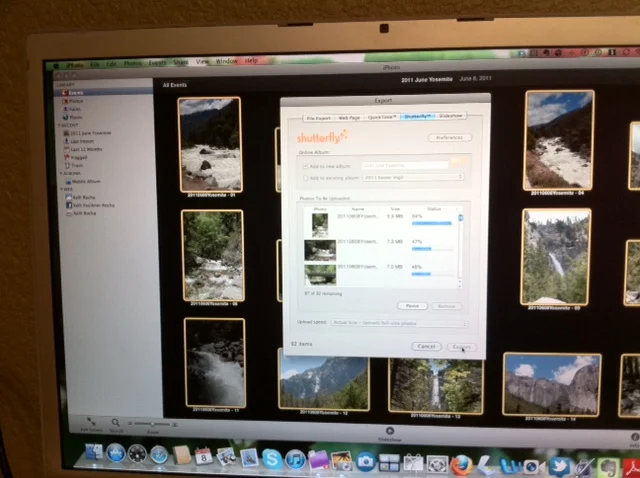The width and height of the screenshot is (640, 478).
Task: Open the iCal calendar from the Dock
Action: 204,456
